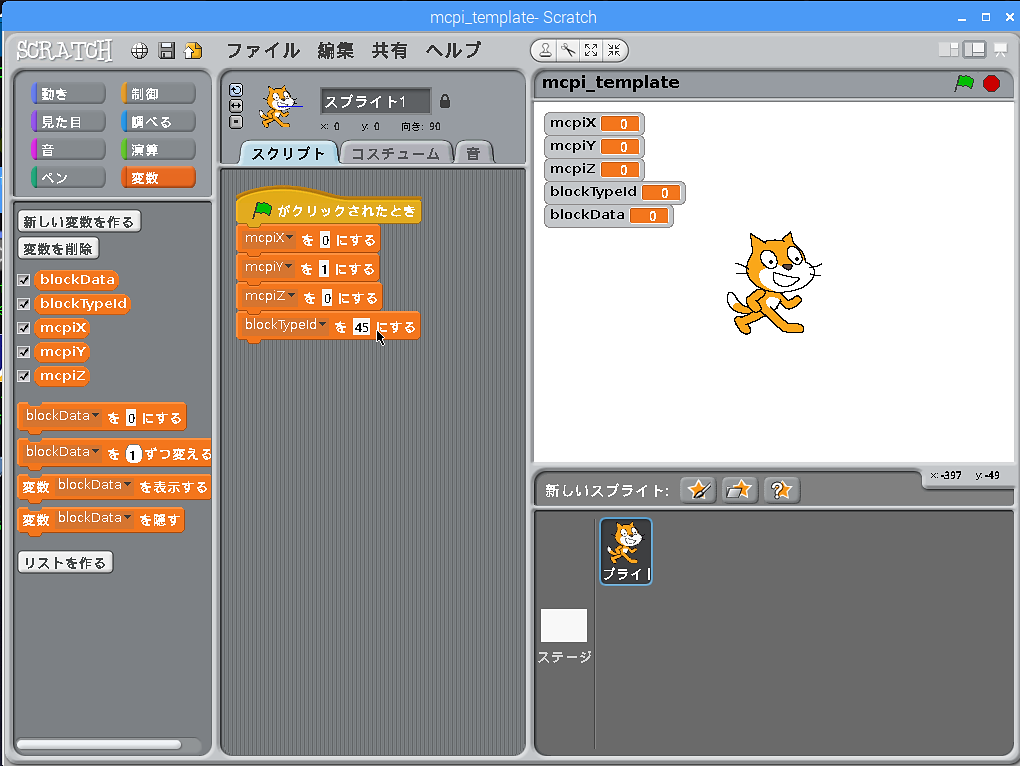Viewport: 1020px width, 766px height.
Task: Click the sprite name field スプライト1
Action: click(375, 101)
